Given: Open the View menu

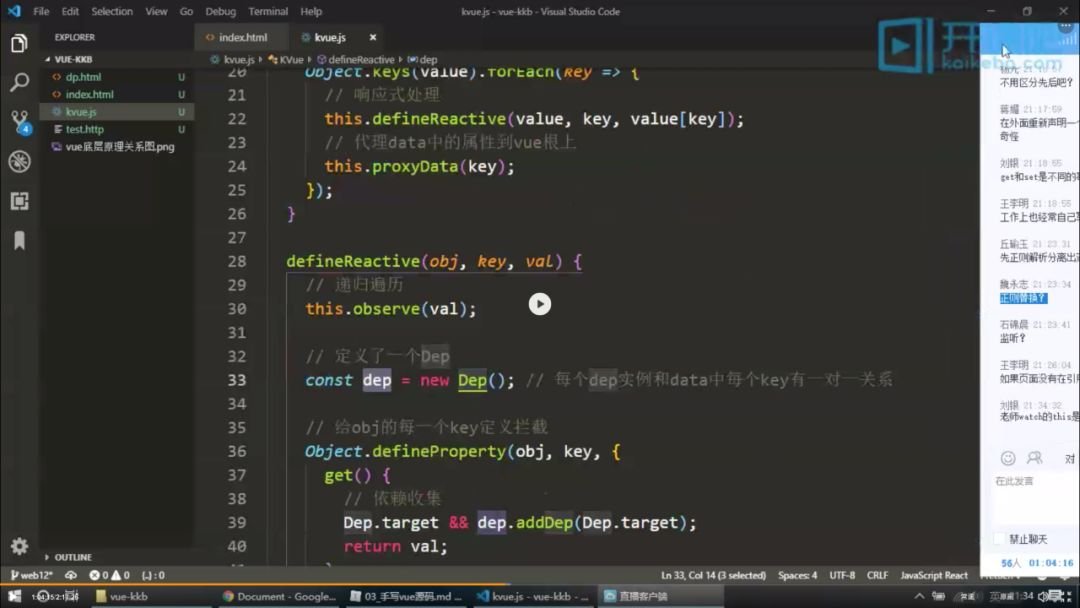Looking at the screenshot, I should tap(156, 11).
